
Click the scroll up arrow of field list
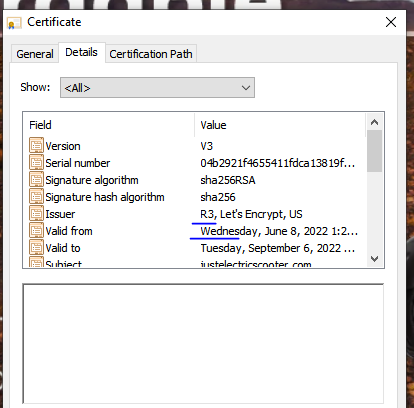point(374,122)
